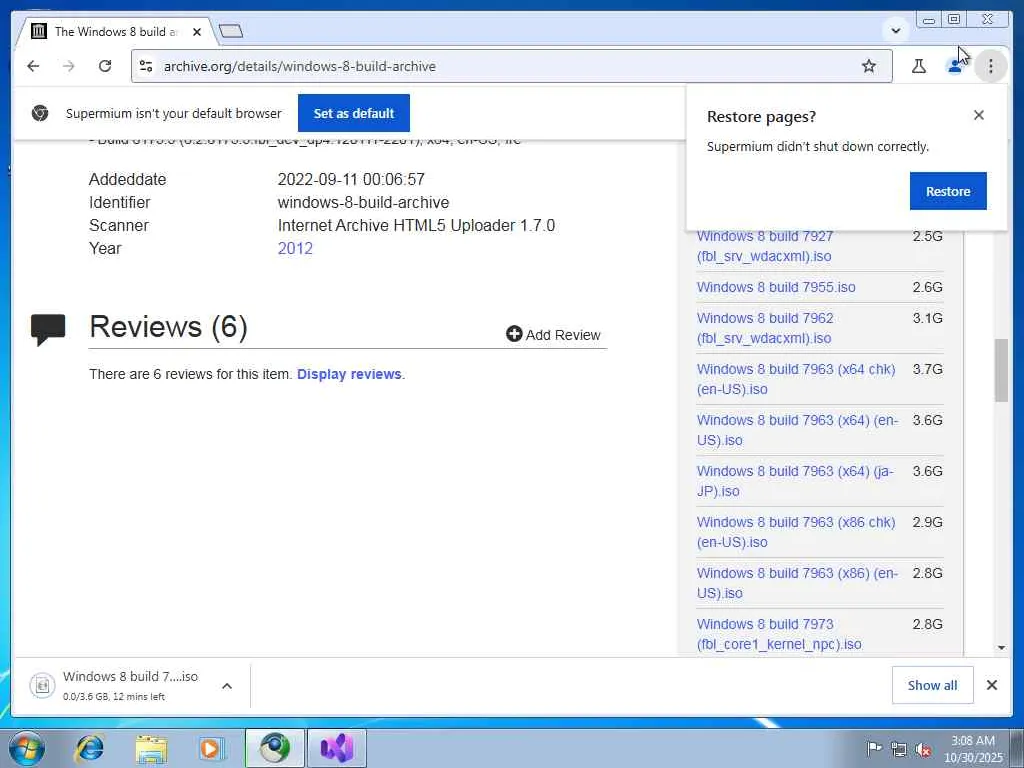Download build 7973 fbl_core1_kernel_npc iso
The height and width of the screenshot is (768, 1024).
pos(778,633)
